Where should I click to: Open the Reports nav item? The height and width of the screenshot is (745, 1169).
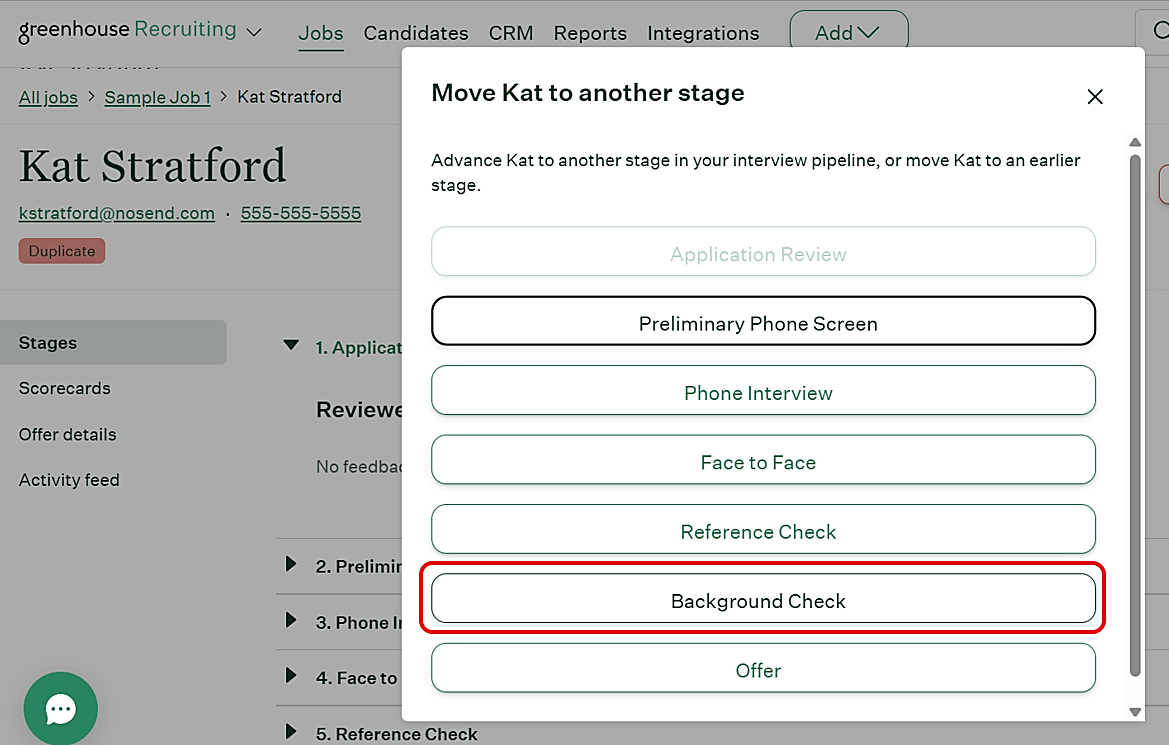[x=590, y=34]
